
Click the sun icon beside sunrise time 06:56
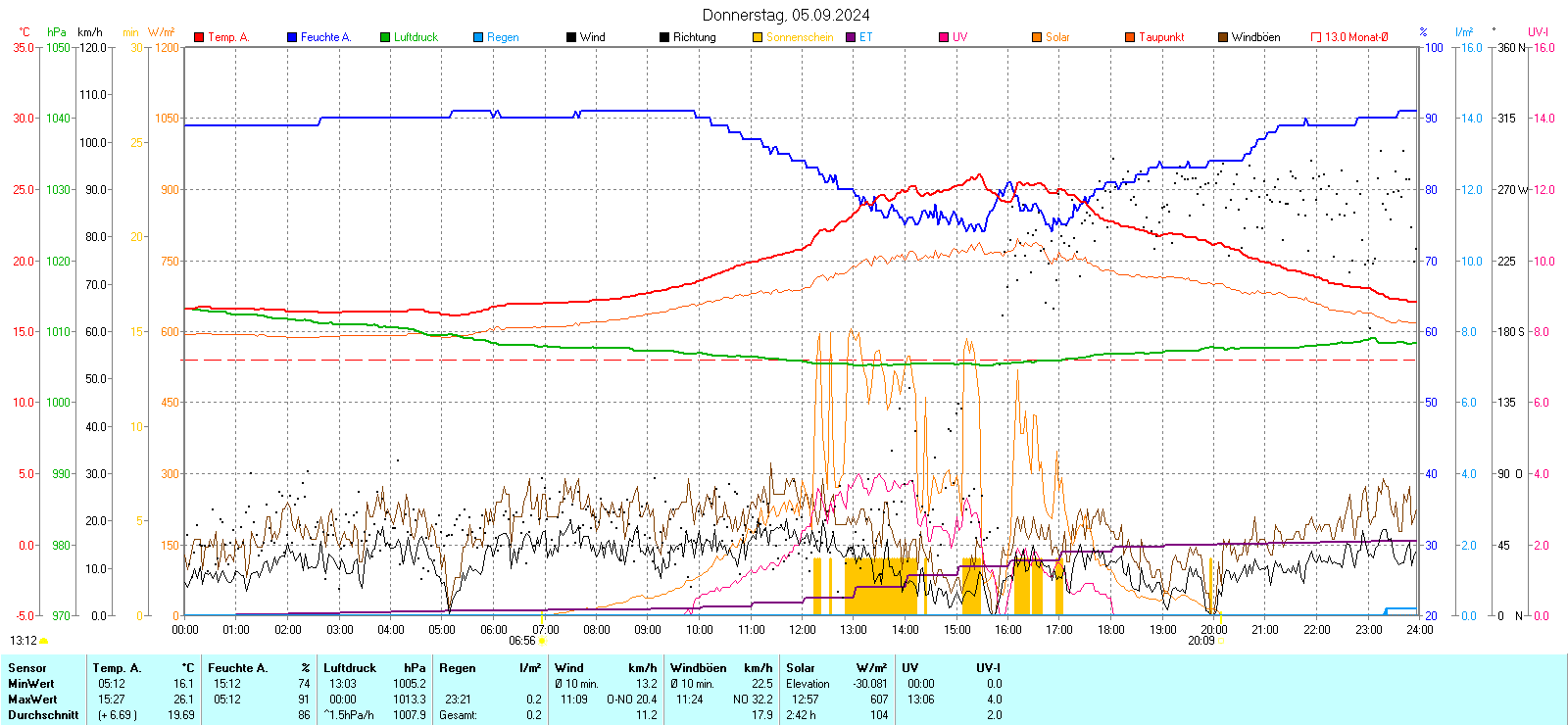tap(542, 641)
